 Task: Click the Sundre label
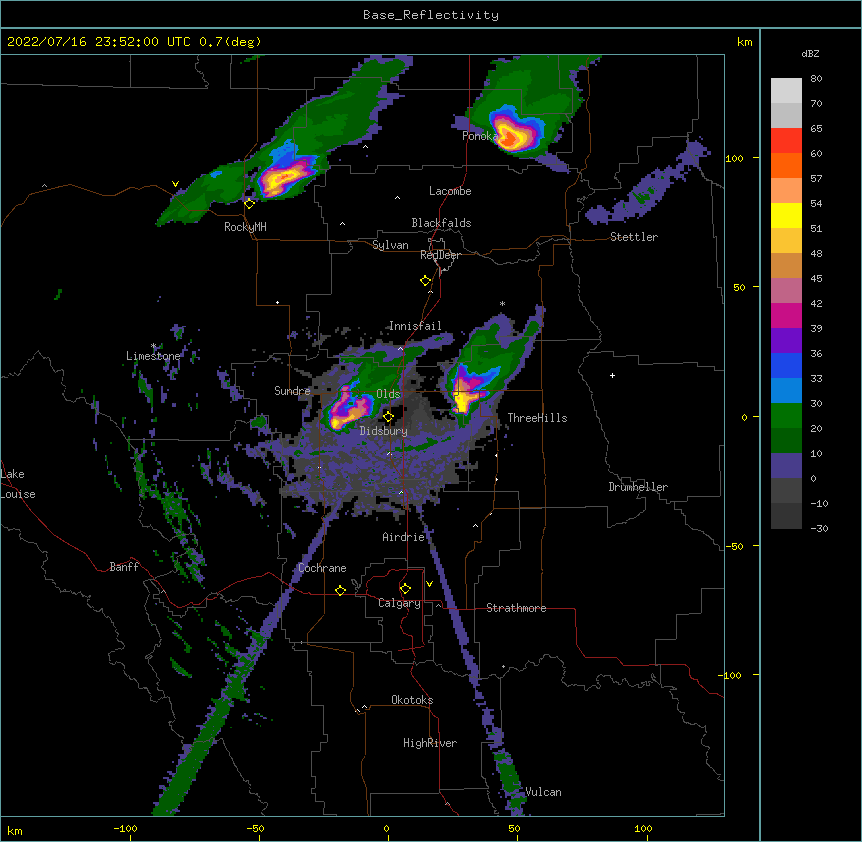pos(292,391)
